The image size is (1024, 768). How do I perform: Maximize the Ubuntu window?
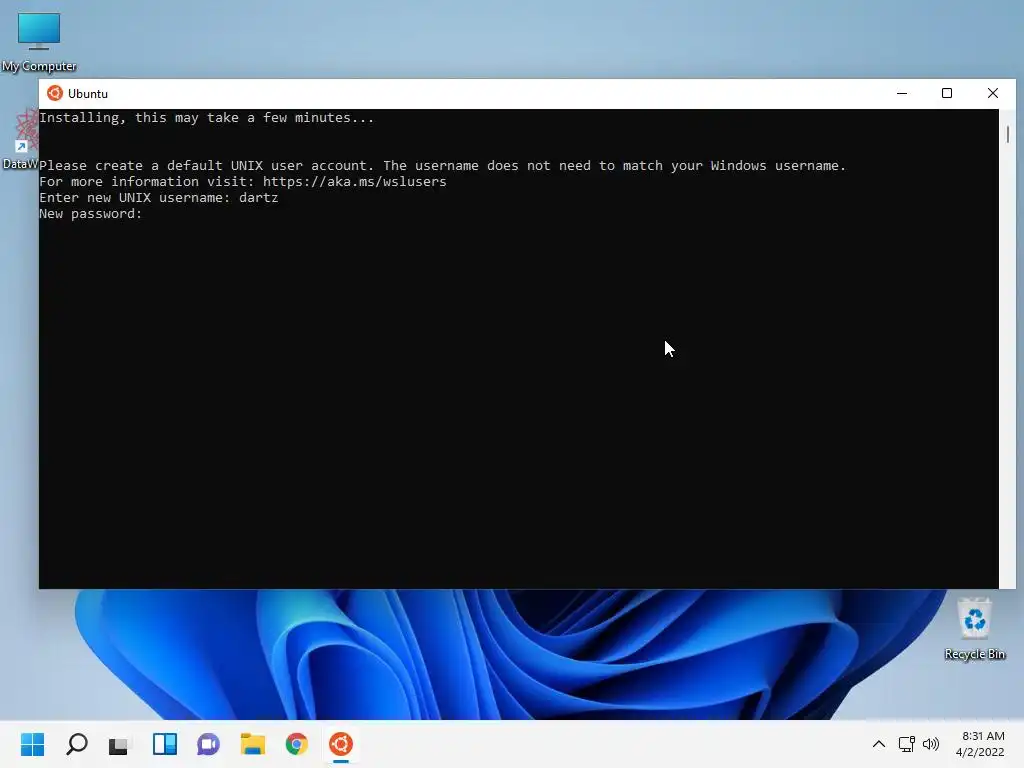point(947,93)
